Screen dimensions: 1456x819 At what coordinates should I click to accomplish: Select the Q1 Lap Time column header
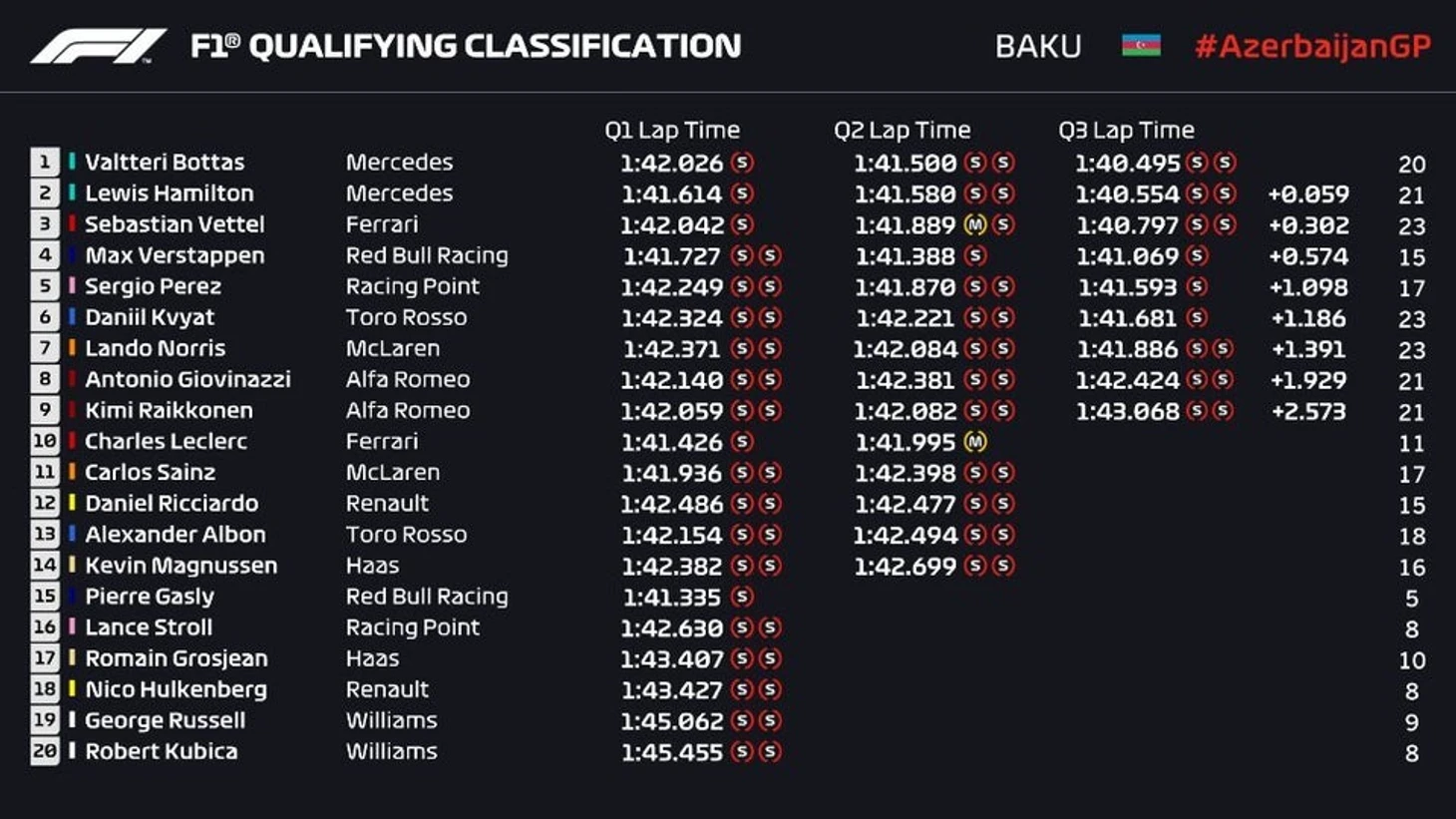click(x=672, y=130)
